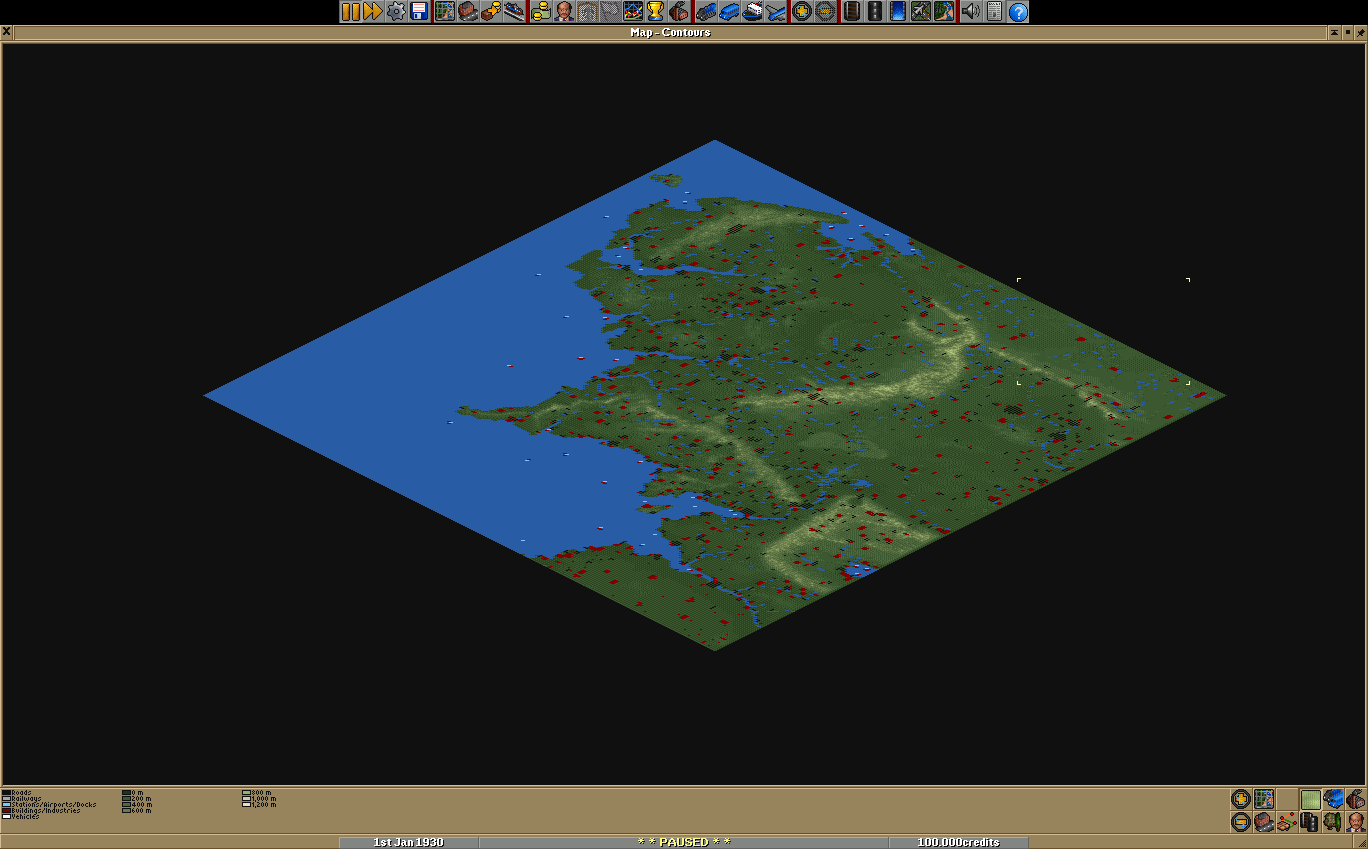Show the list of company ships
1368x849 pixels.
point(752,12)
